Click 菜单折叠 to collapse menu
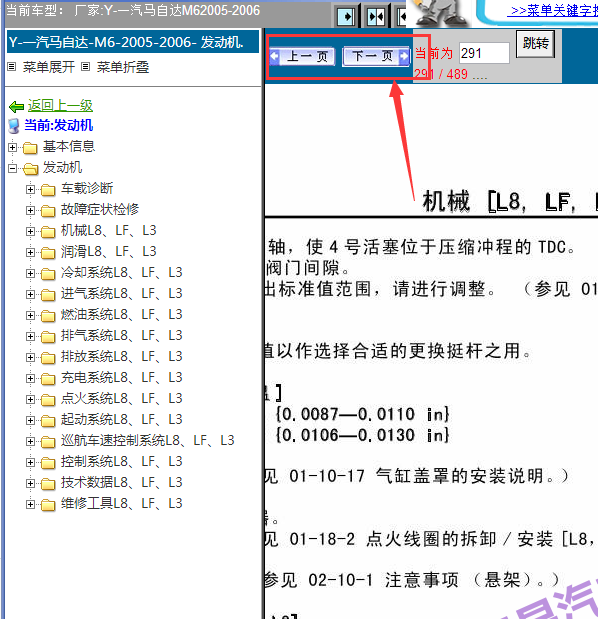The height and width of the screenshot is (619, 598). pos(123,67)
